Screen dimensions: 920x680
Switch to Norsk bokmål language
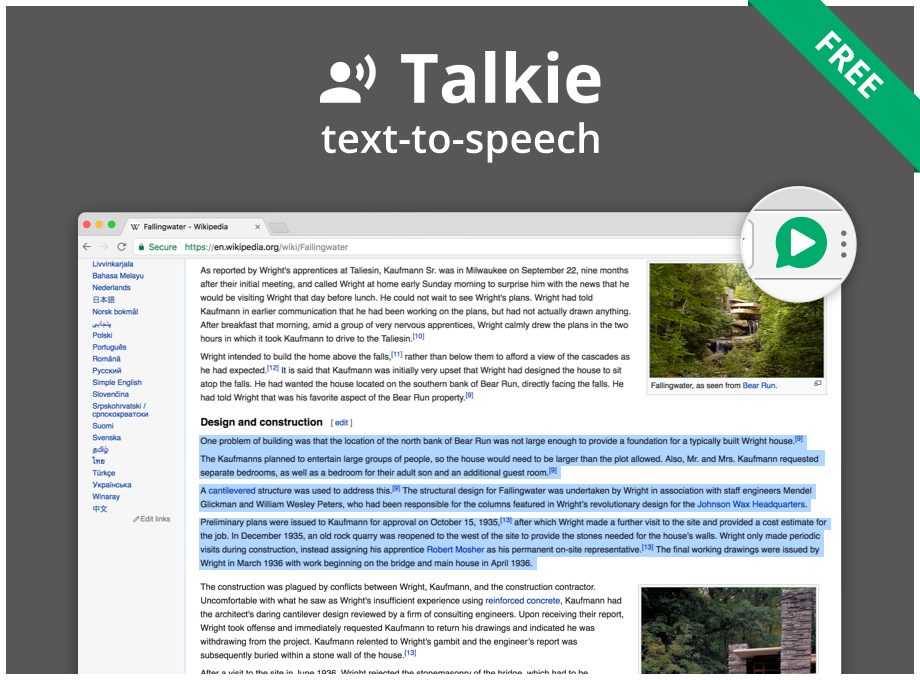pos(115,312)
